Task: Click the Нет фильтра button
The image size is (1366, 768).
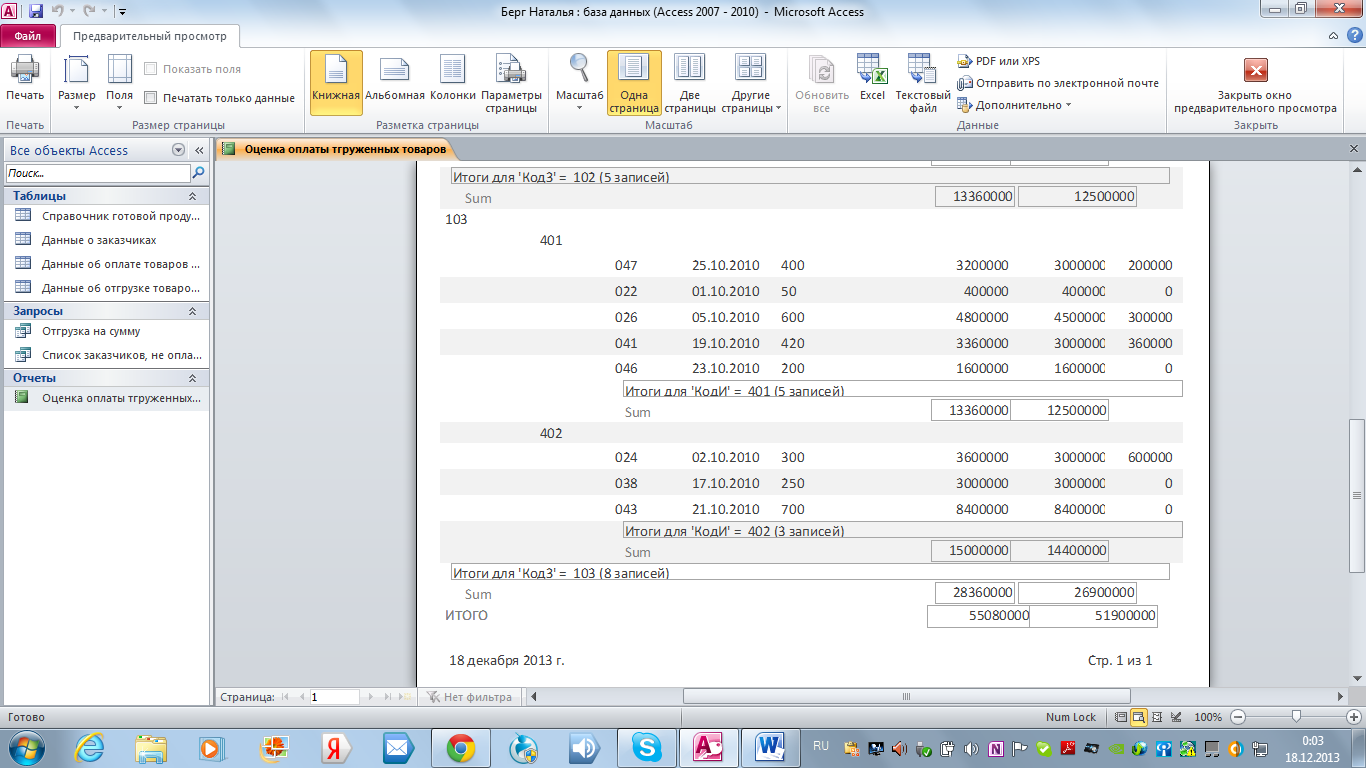Action: (x=470, y=697)
